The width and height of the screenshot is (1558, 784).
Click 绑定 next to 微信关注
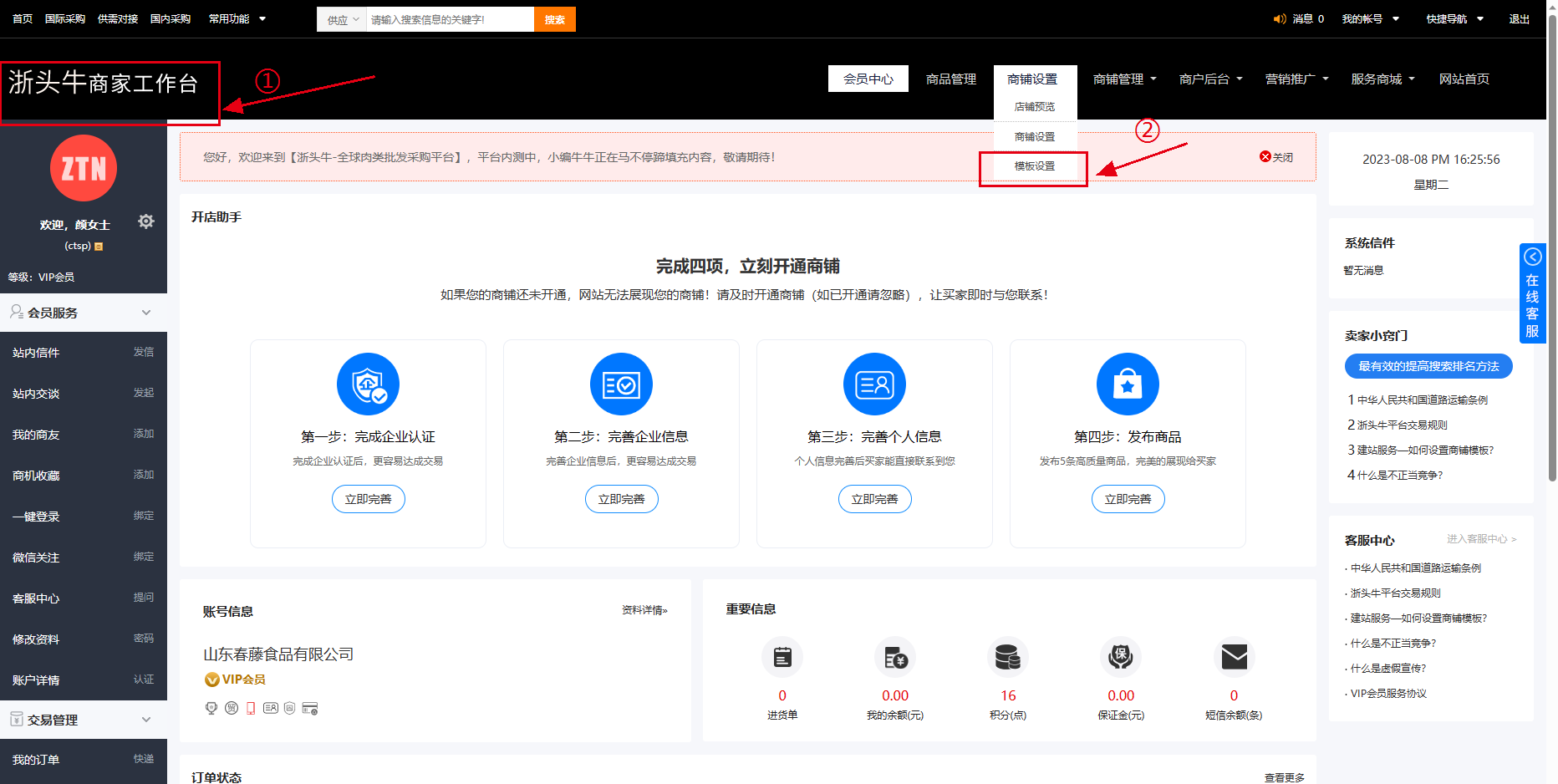pos(144,557)
